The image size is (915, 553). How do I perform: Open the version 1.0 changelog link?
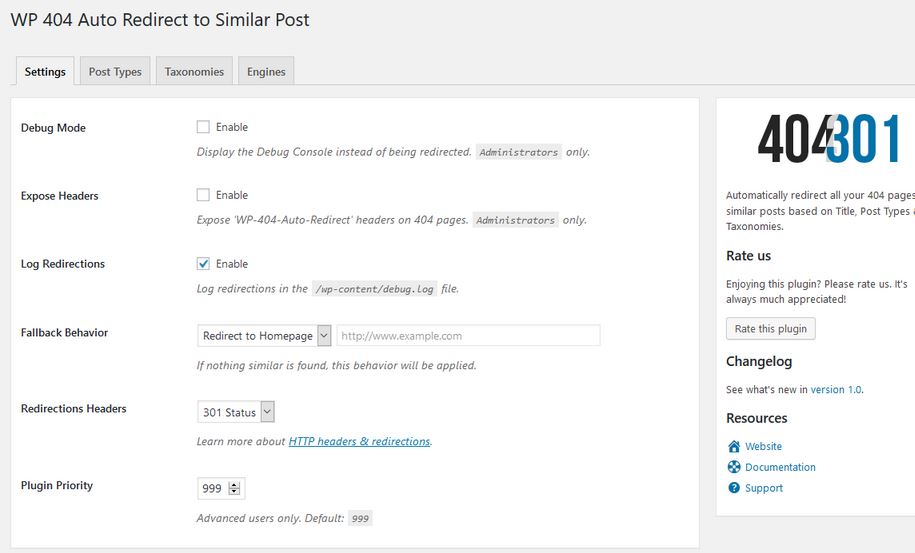(x=836, y=390)
